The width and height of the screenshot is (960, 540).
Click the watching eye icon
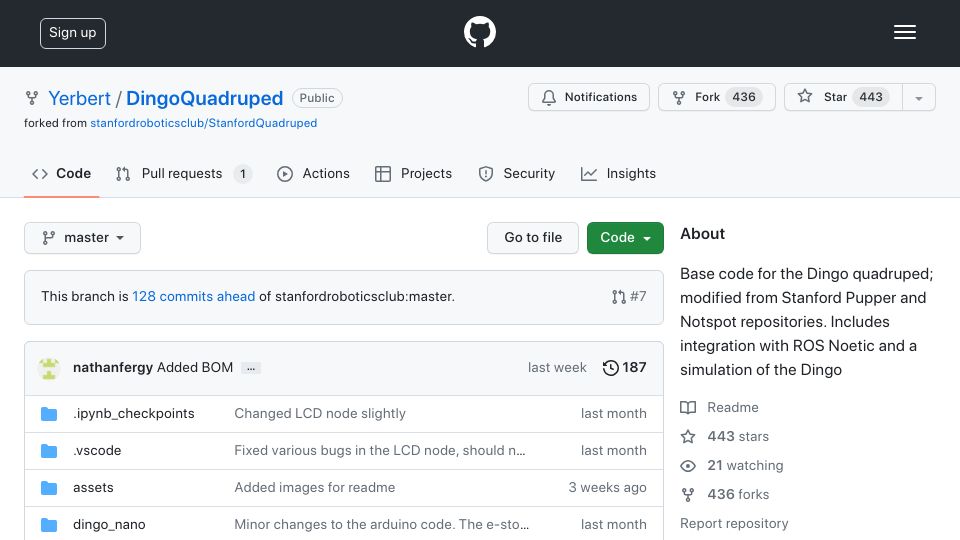[x=688, y=466]
